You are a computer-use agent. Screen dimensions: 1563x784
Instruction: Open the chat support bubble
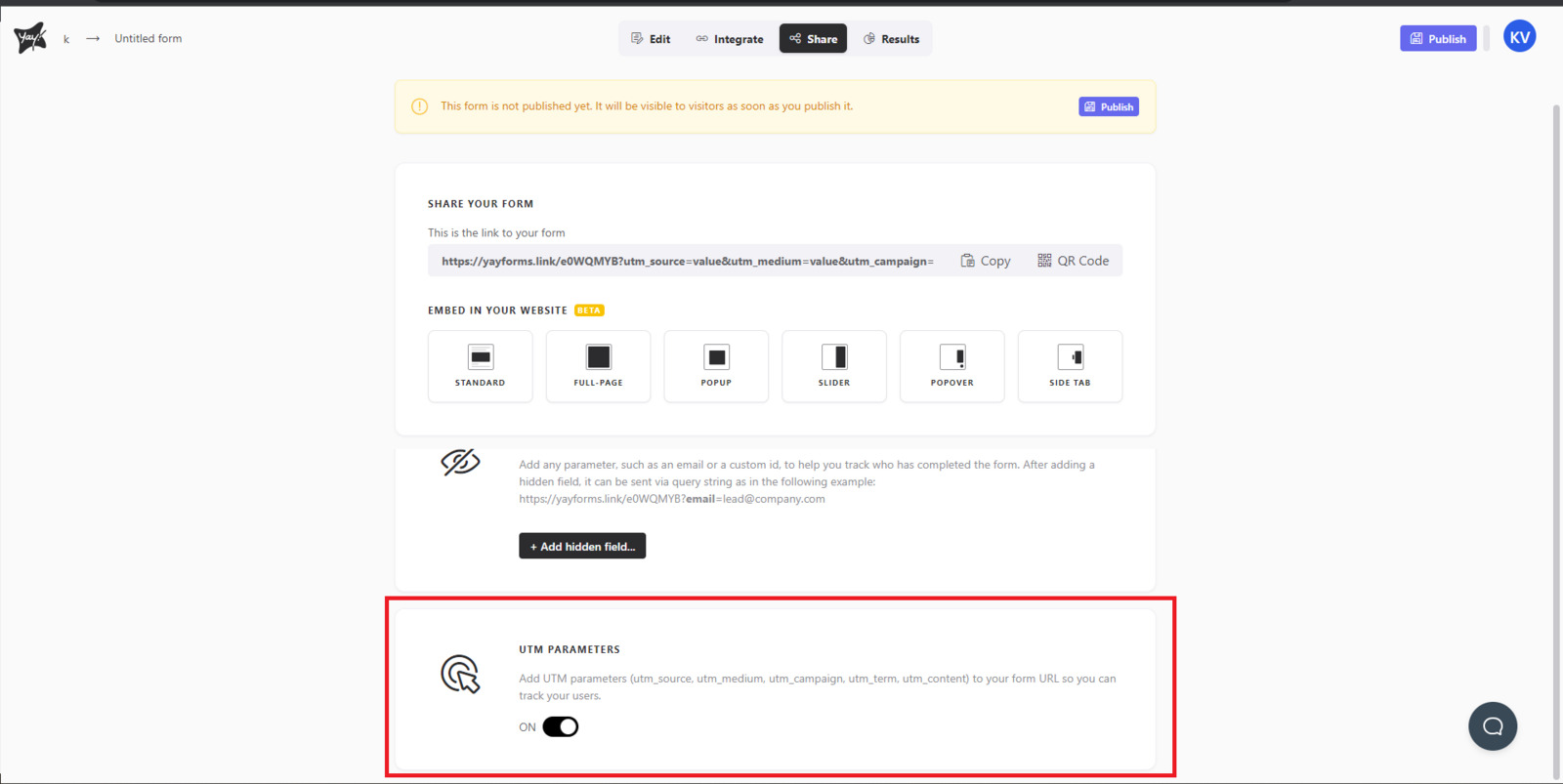(x=1492, y=726)
